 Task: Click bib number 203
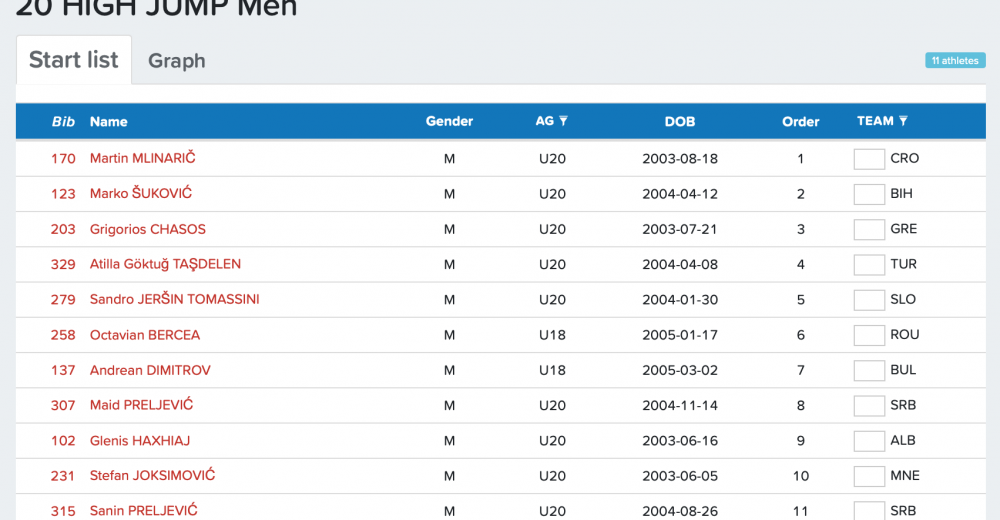pyautogui.click(x=63, y=229)
